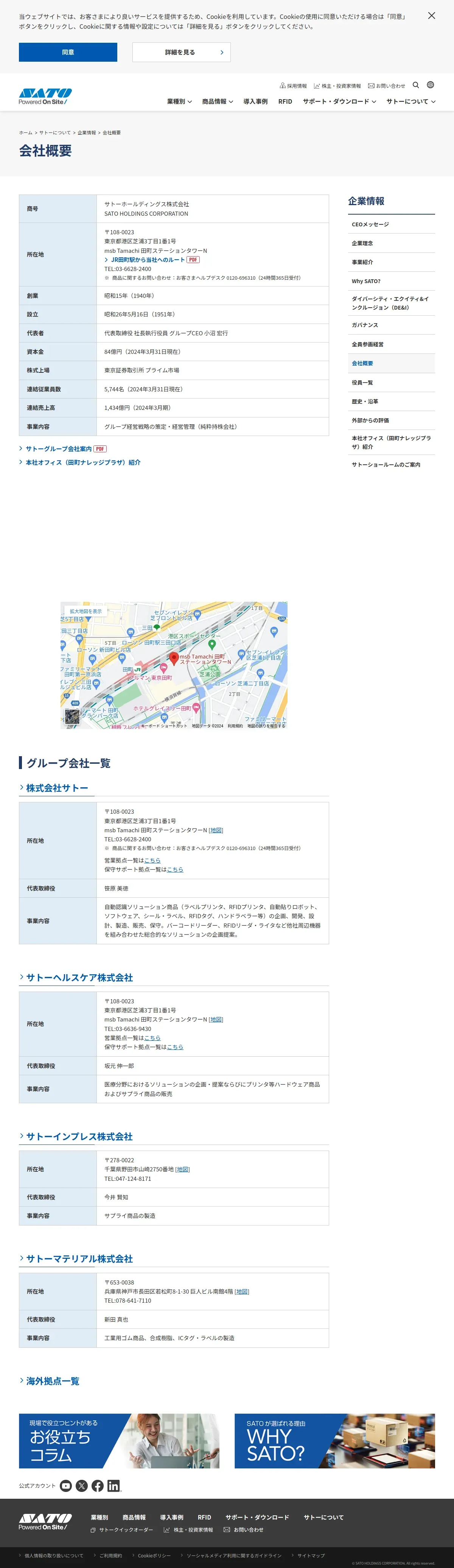Expand the 業種別 navigation menu
454x1568 pixels.
(x=180, y=102)
